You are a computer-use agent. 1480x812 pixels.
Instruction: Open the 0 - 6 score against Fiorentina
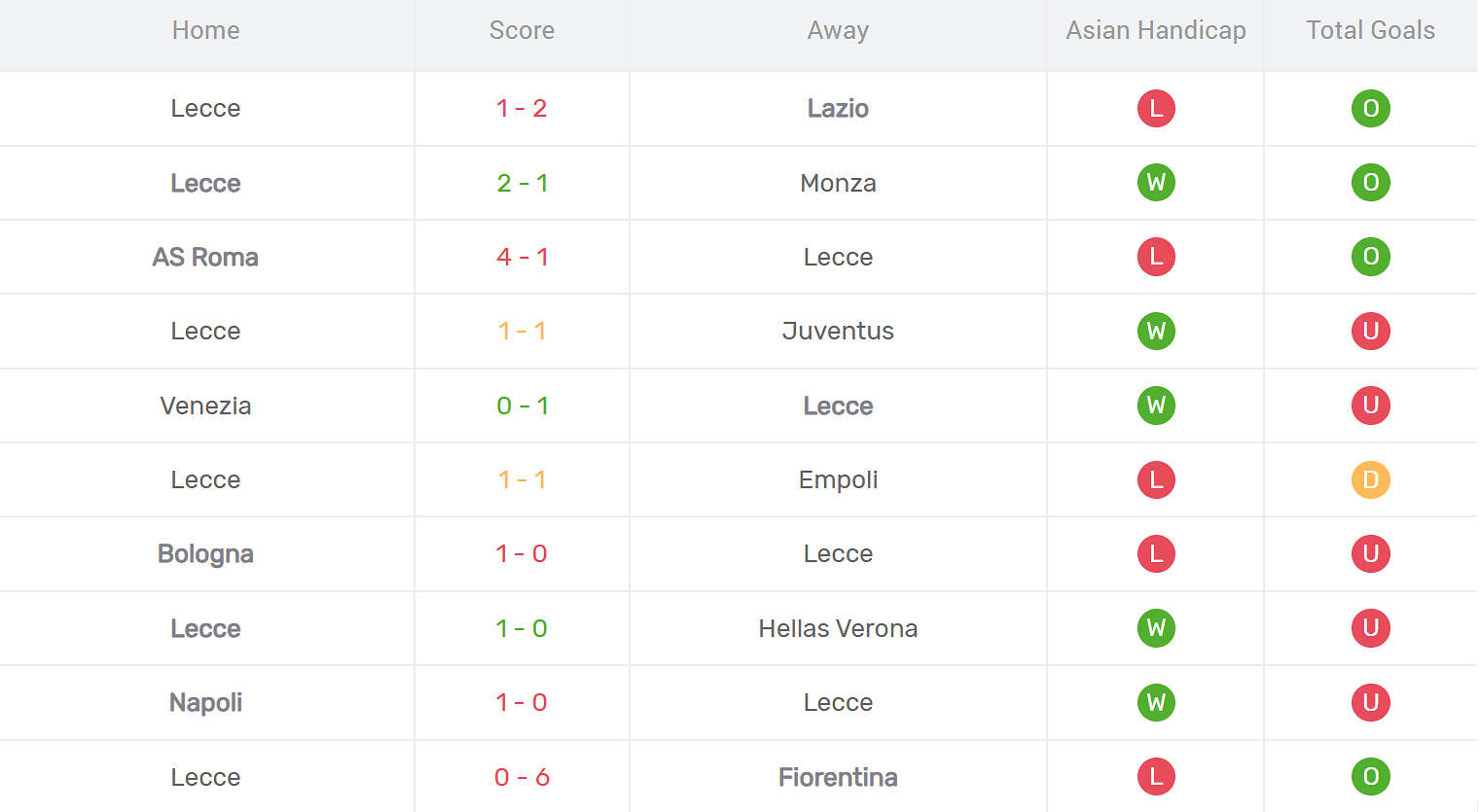click(x=523, y=777)
